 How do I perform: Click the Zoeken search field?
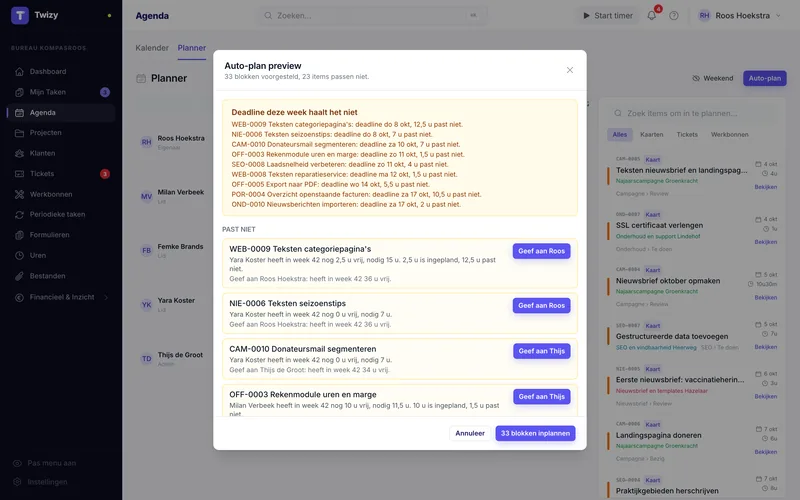click(x=371, y=15)
